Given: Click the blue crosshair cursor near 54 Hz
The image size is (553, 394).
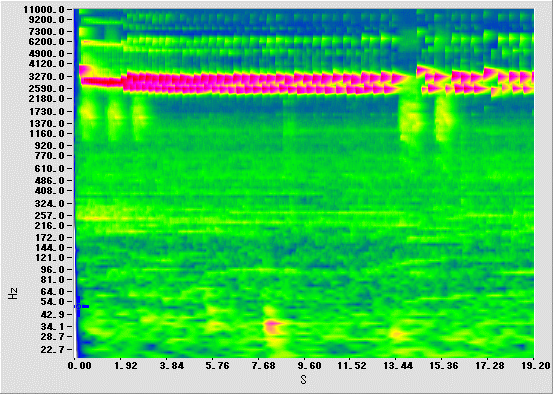Looking at the screenshot, I should click(79, 306).
